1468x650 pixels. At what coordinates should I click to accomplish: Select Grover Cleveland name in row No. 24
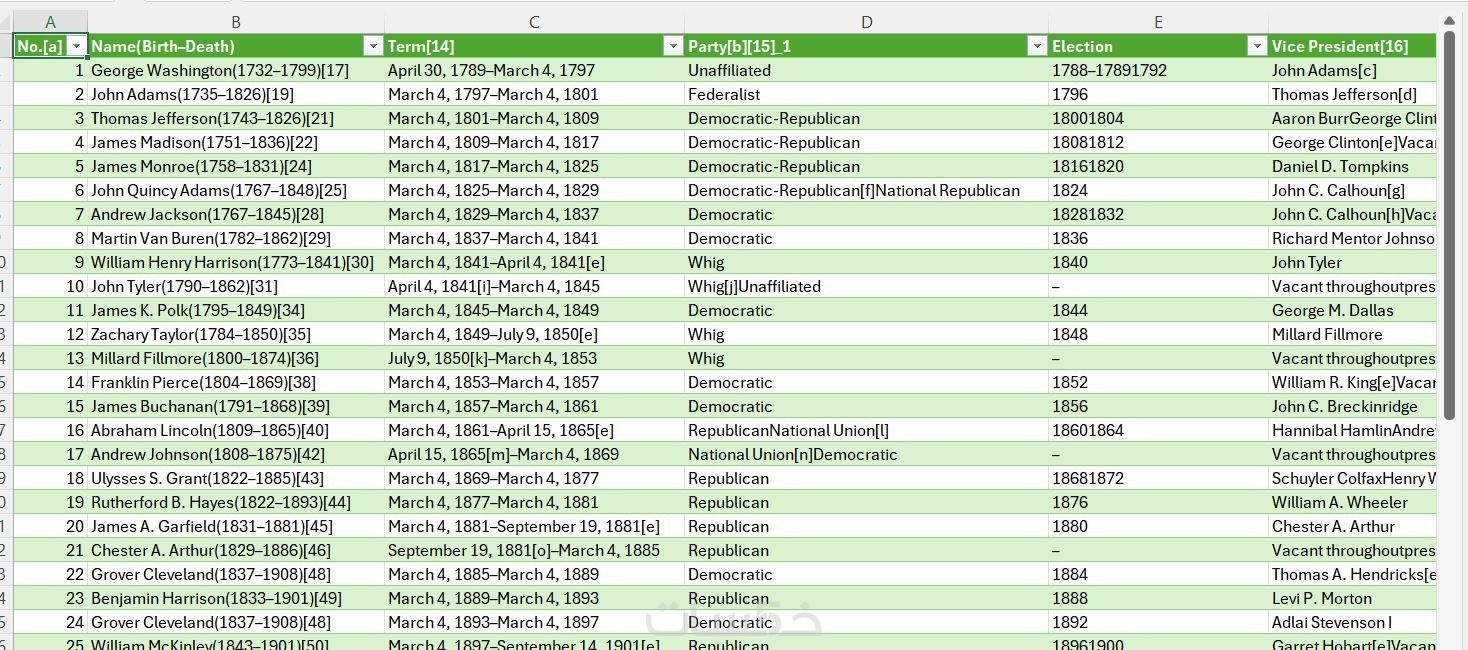(236, 622)
